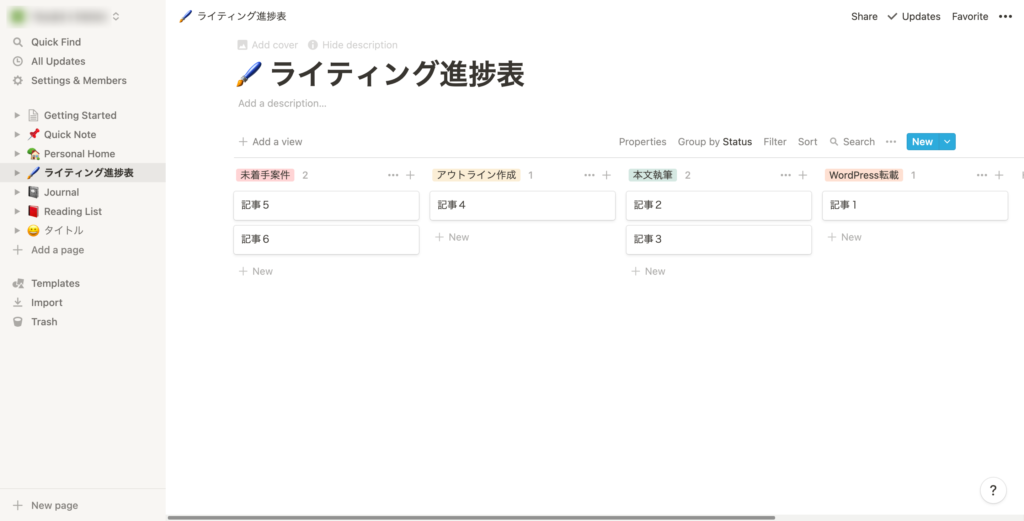
Task: Open Settings & Members
Action: [82, 80]
